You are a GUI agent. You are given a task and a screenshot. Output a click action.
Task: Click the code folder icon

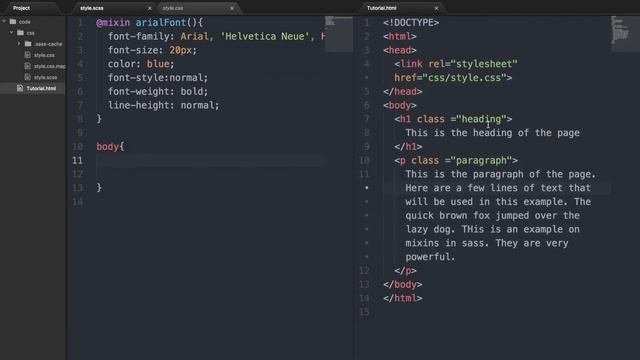(x=13, y=22)
